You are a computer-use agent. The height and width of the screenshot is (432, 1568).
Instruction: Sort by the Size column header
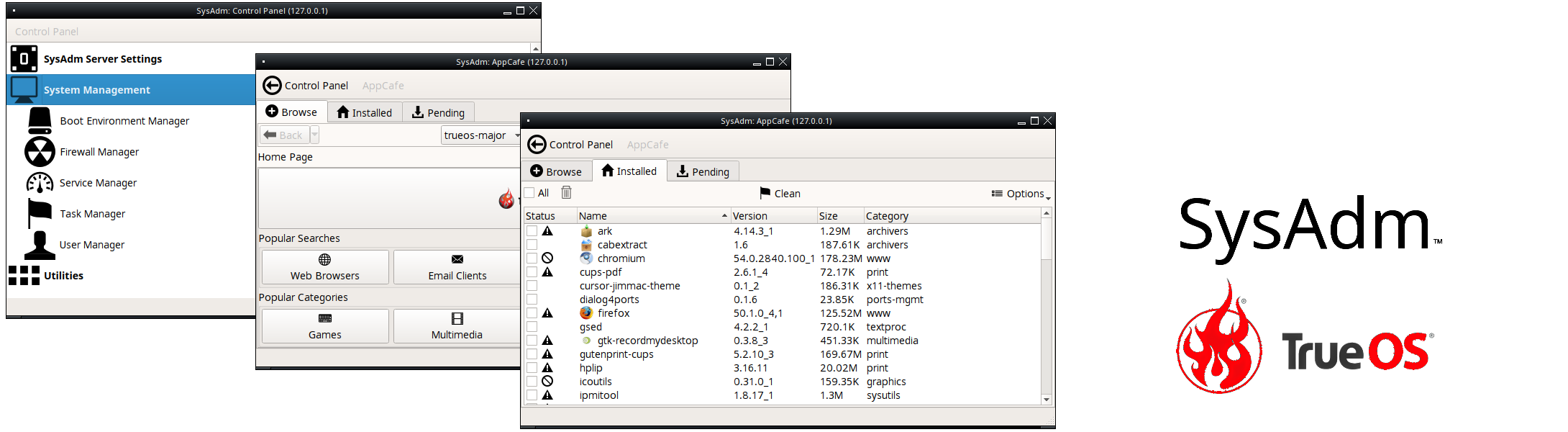point(840,216)
